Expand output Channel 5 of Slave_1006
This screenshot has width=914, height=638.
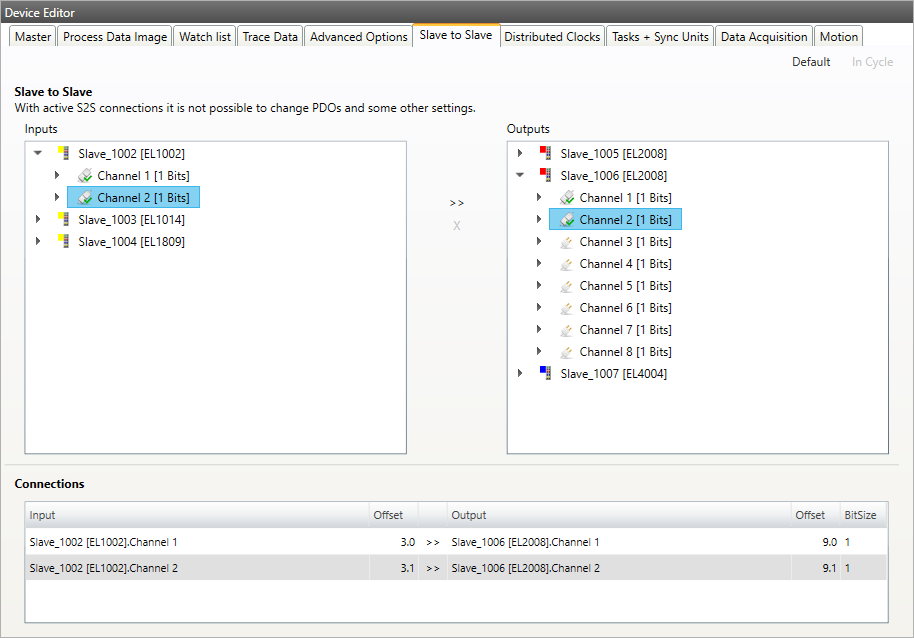click(x=539, y=286)
